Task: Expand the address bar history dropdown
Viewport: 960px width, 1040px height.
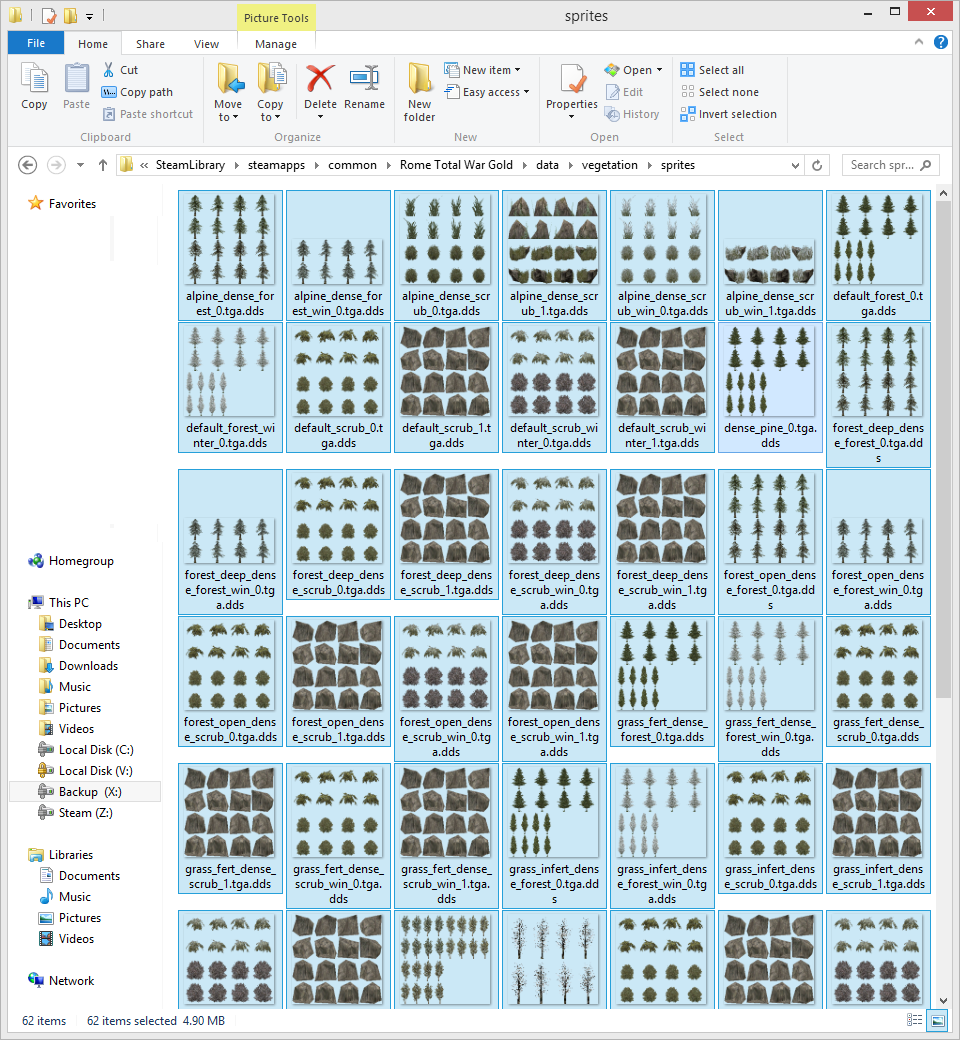Action: 795,165
